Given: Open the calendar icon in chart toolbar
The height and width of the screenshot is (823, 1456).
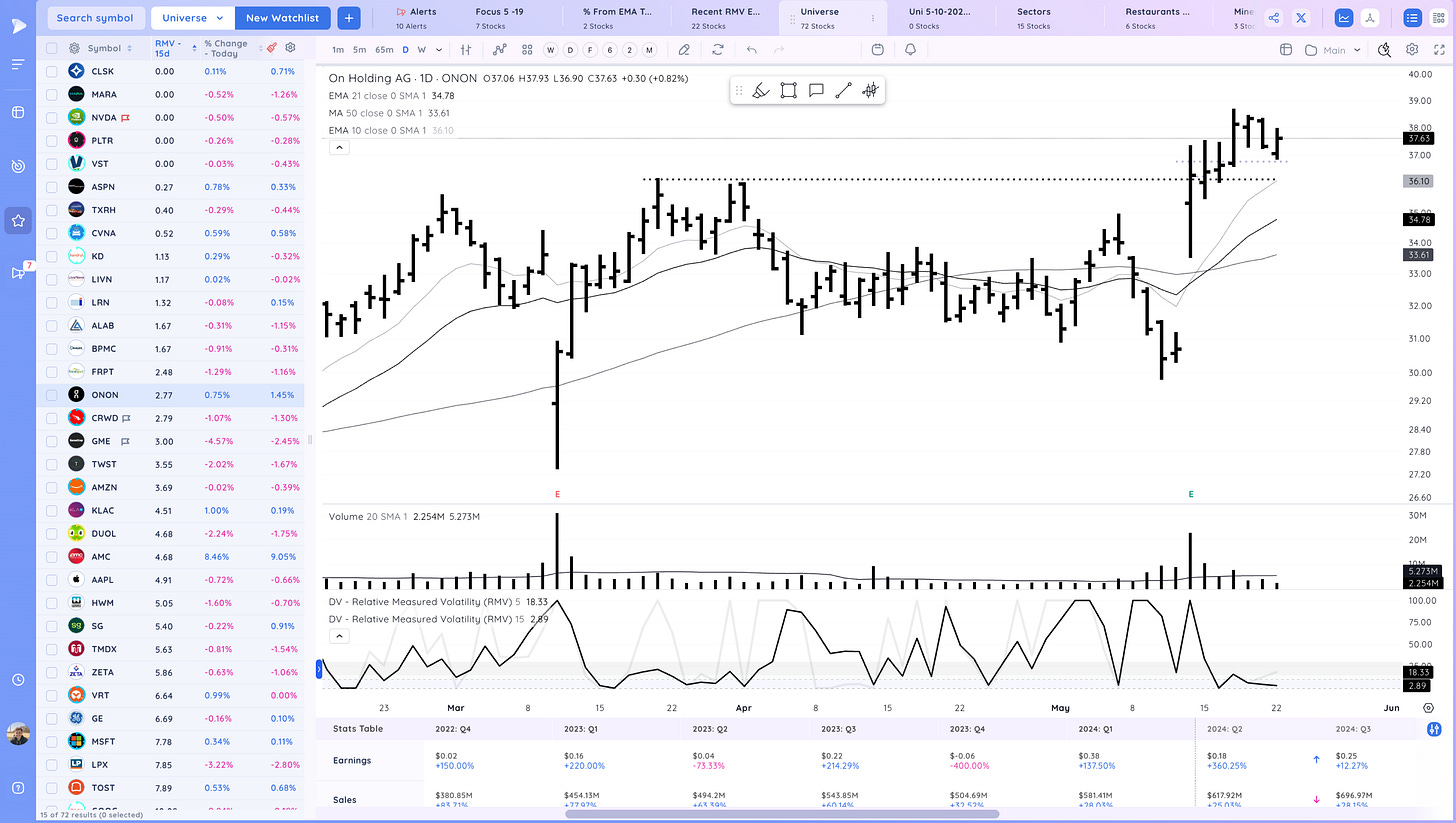Looking at the screenshot, I should [x=877, y=50].
